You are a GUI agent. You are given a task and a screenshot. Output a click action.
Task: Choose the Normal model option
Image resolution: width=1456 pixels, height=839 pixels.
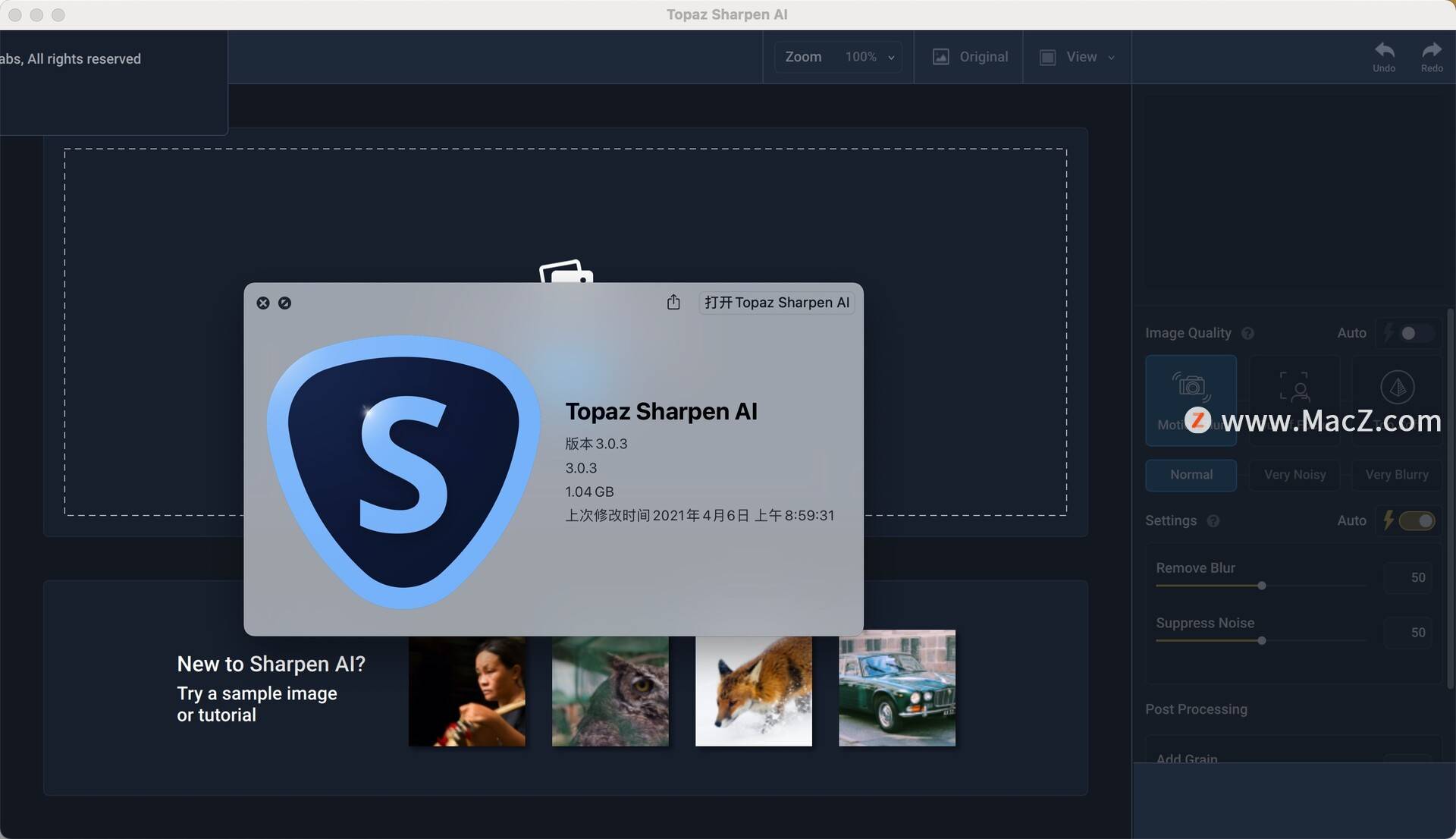1191,475
